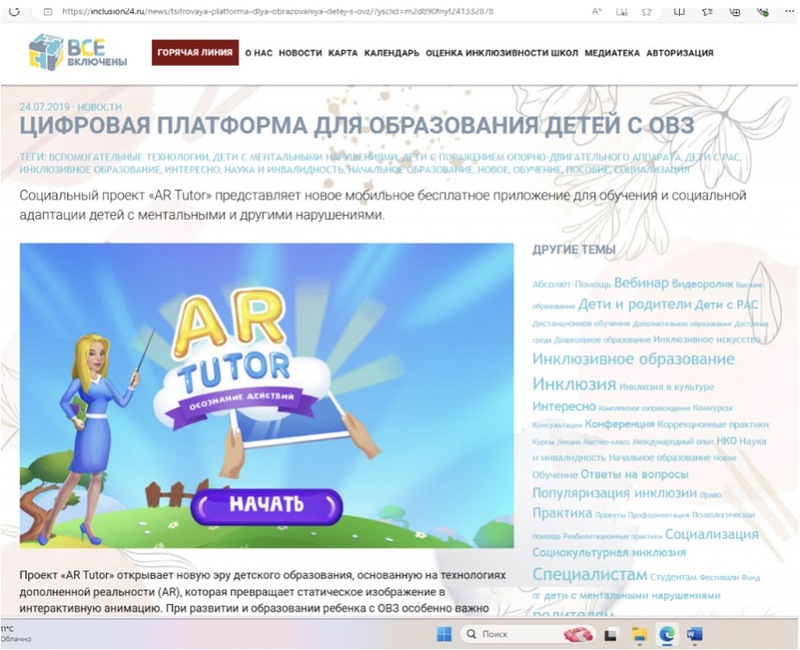The image size is (800, 650).
Task: Open the large 'Инклюзия' topic tag
Action: click(x=574, y=384)
